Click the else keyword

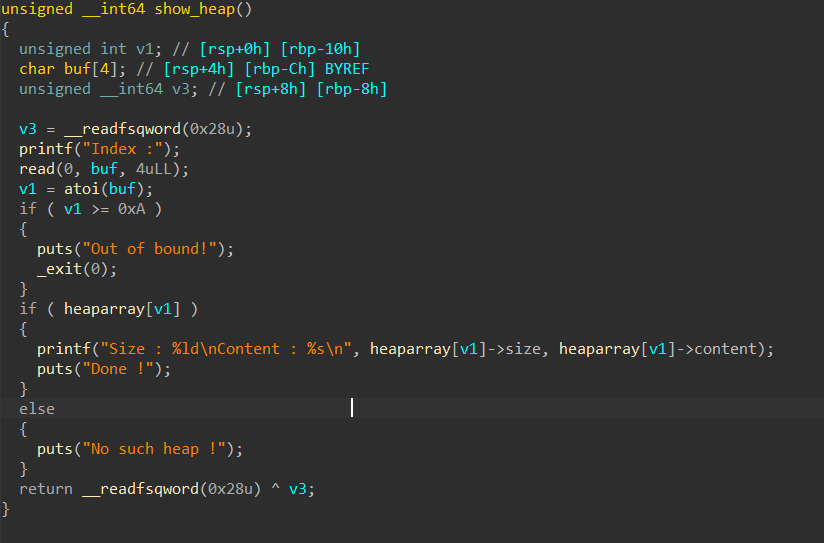click(37, 409)
